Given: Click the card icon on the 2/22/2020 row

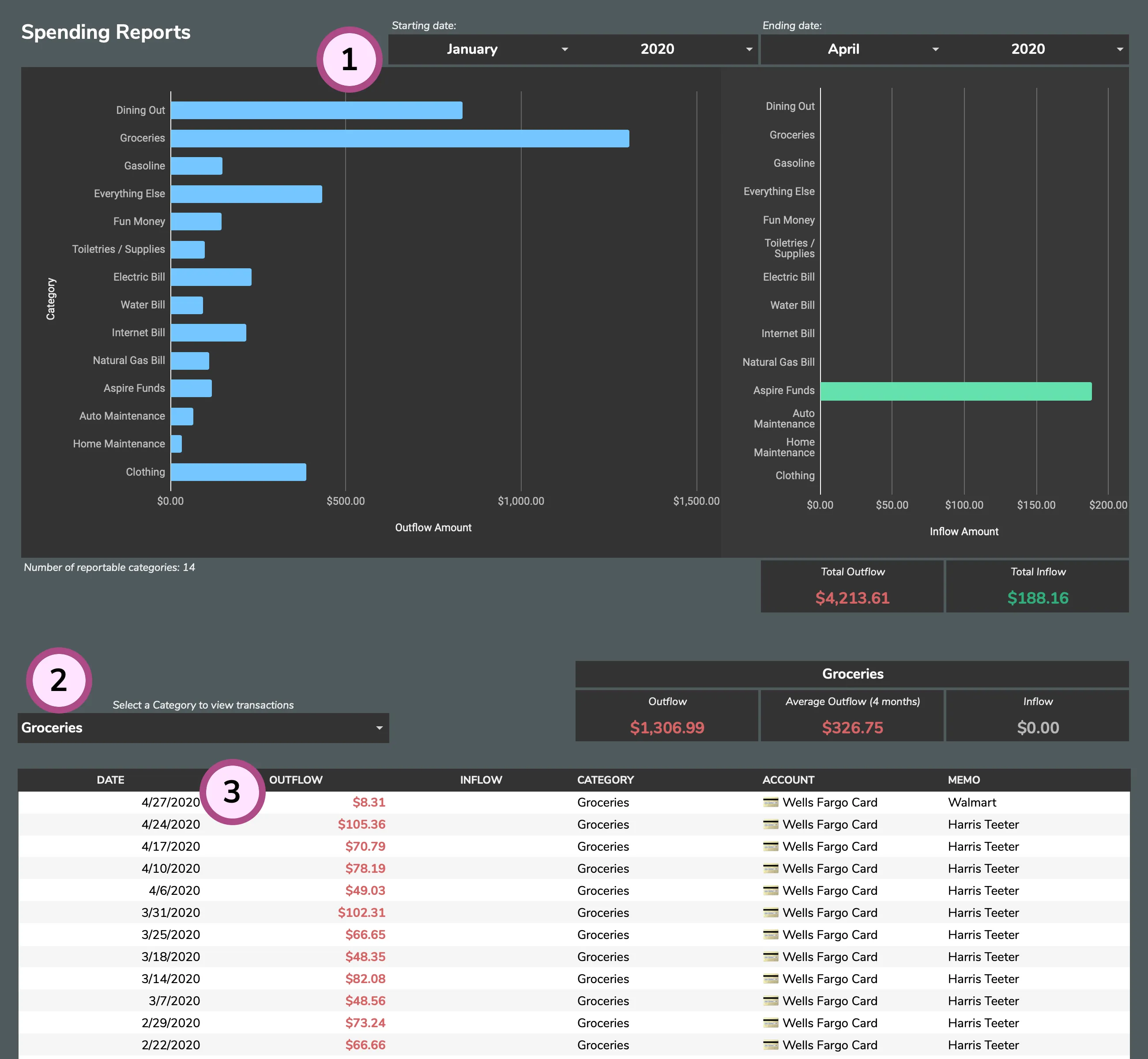Looking at the screenshot, I should coord(771,1045).
